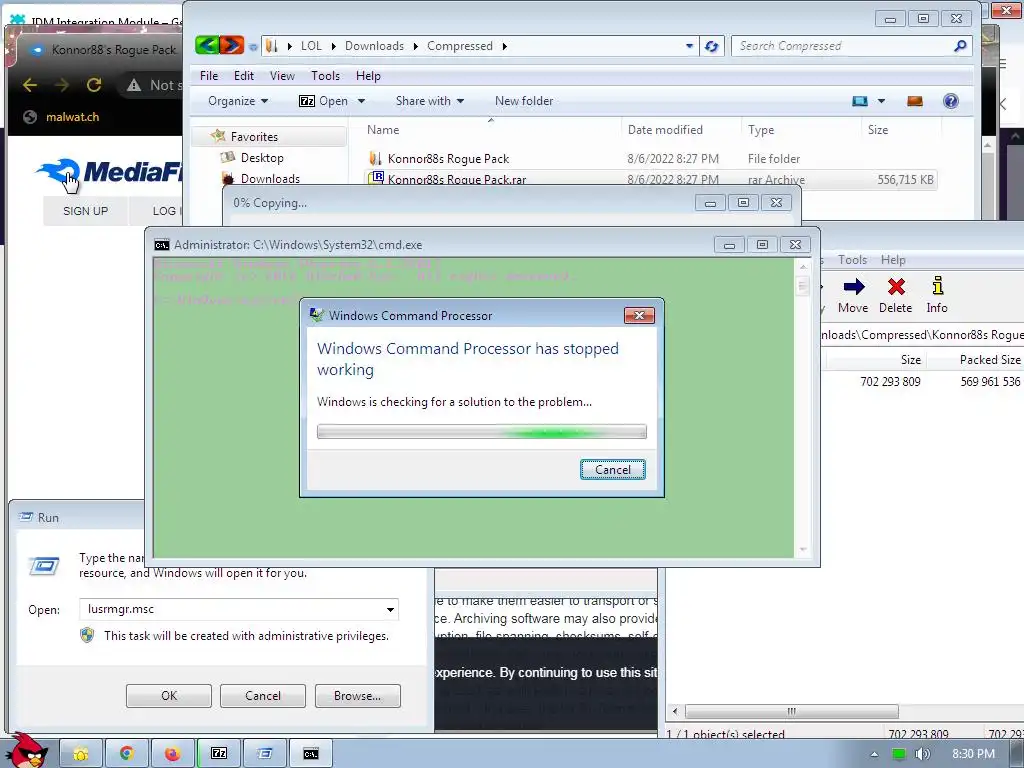
Task: Cancel the Windows Command Processor dialog
Action: [x=613, y=470]
